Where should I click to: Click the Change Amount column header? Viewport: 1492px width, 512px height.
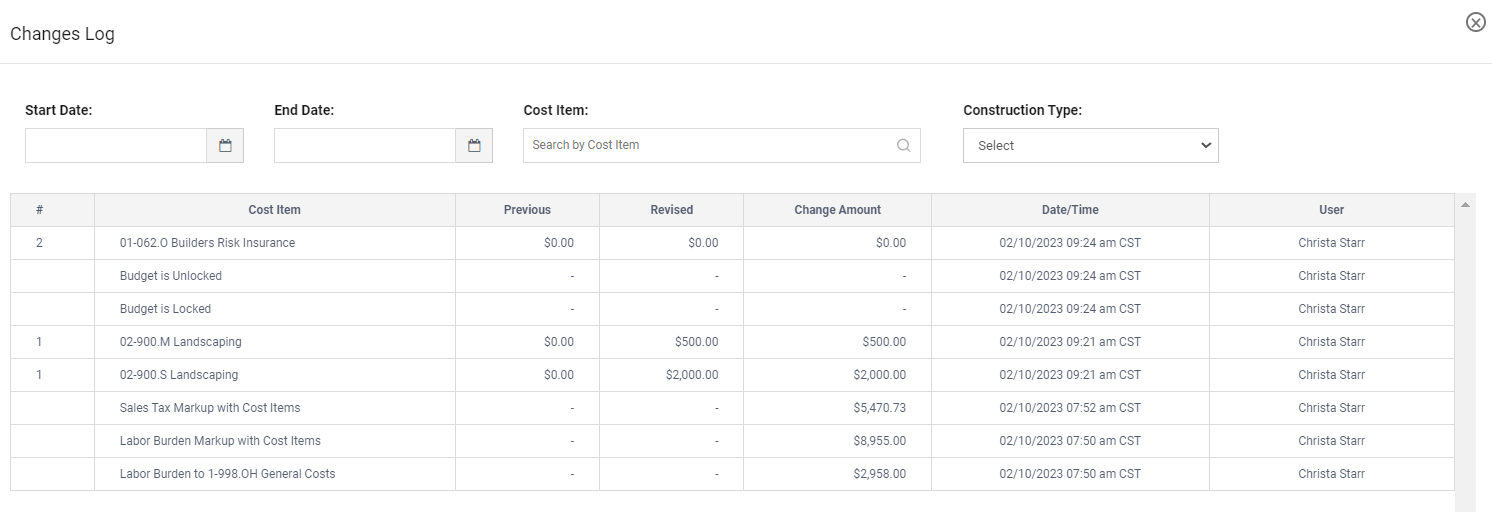[x=837, y=210]
